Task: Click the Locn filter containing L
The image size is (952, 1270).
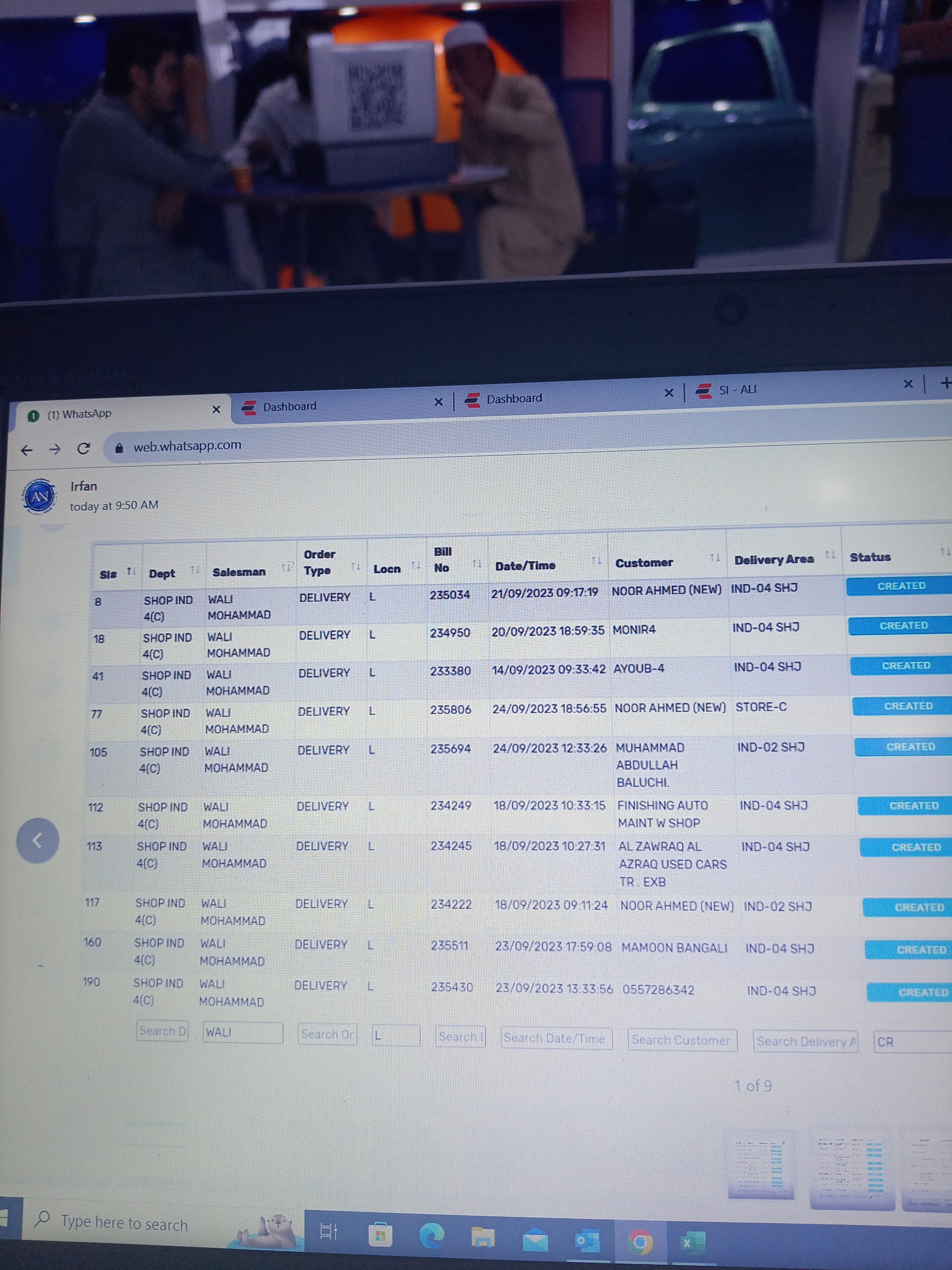Action: [396, 1036]
